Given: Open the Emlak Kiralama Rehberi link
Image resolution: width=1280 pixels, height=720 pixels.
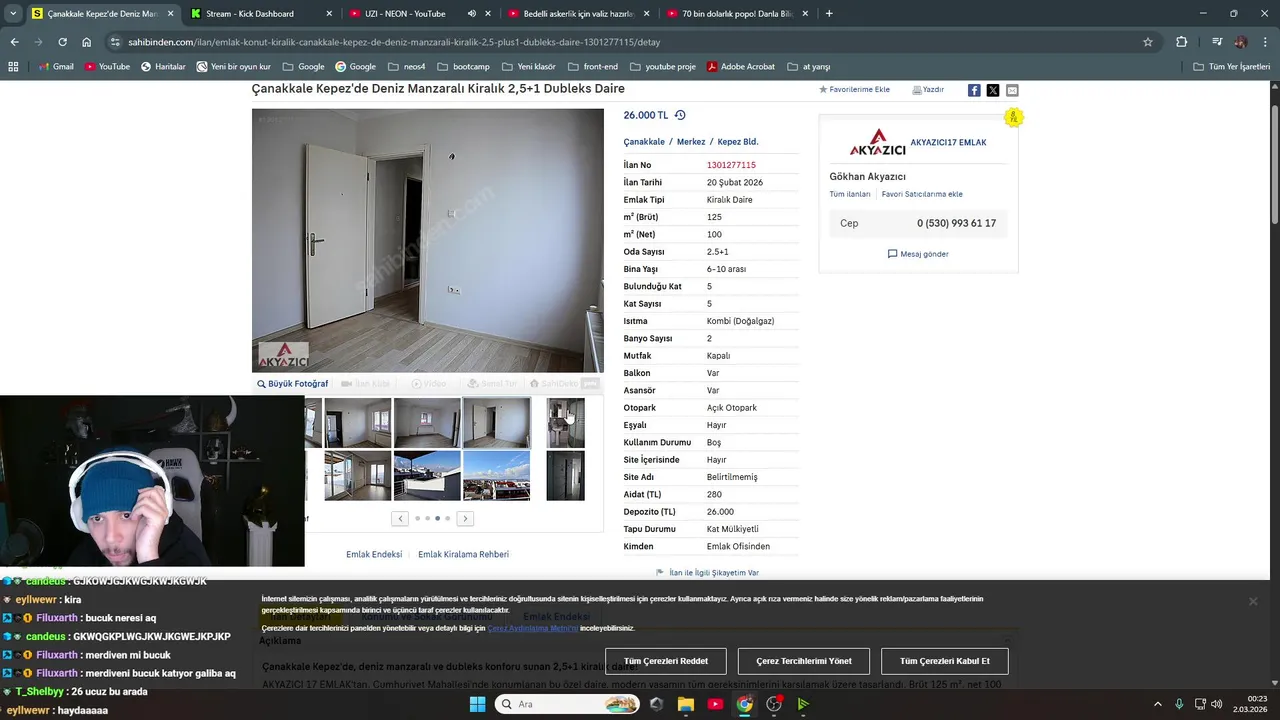Looking at the screenshot, I should pyautogui.click(x=463, y=554).
